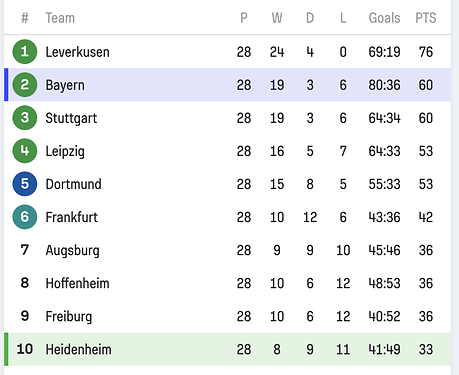Open the Hoffenheim team link

tap(77, 283)
